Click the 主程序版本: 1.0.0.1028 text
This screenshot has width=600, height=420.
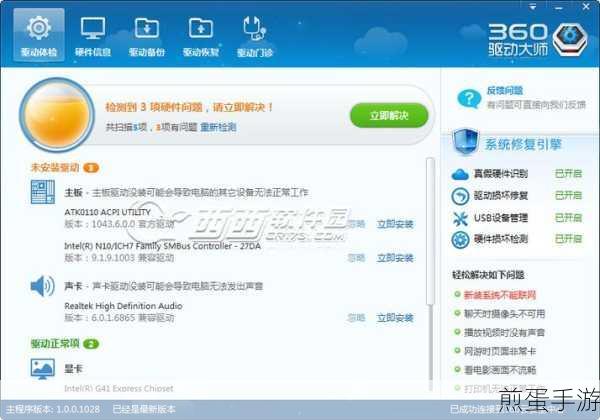(x=53, y=409)
